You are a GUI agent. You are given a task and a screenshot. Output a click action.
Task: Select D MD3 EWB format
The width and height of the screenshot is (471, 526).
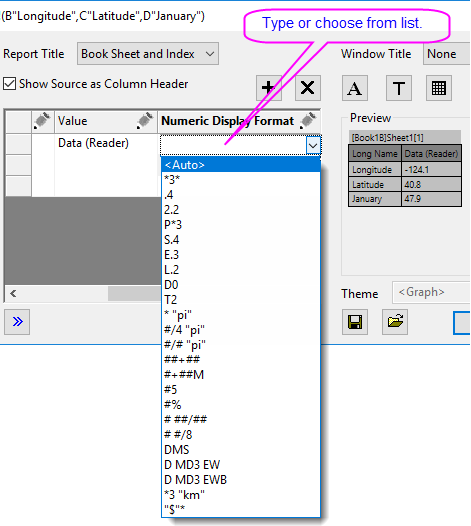click(241, 479)
